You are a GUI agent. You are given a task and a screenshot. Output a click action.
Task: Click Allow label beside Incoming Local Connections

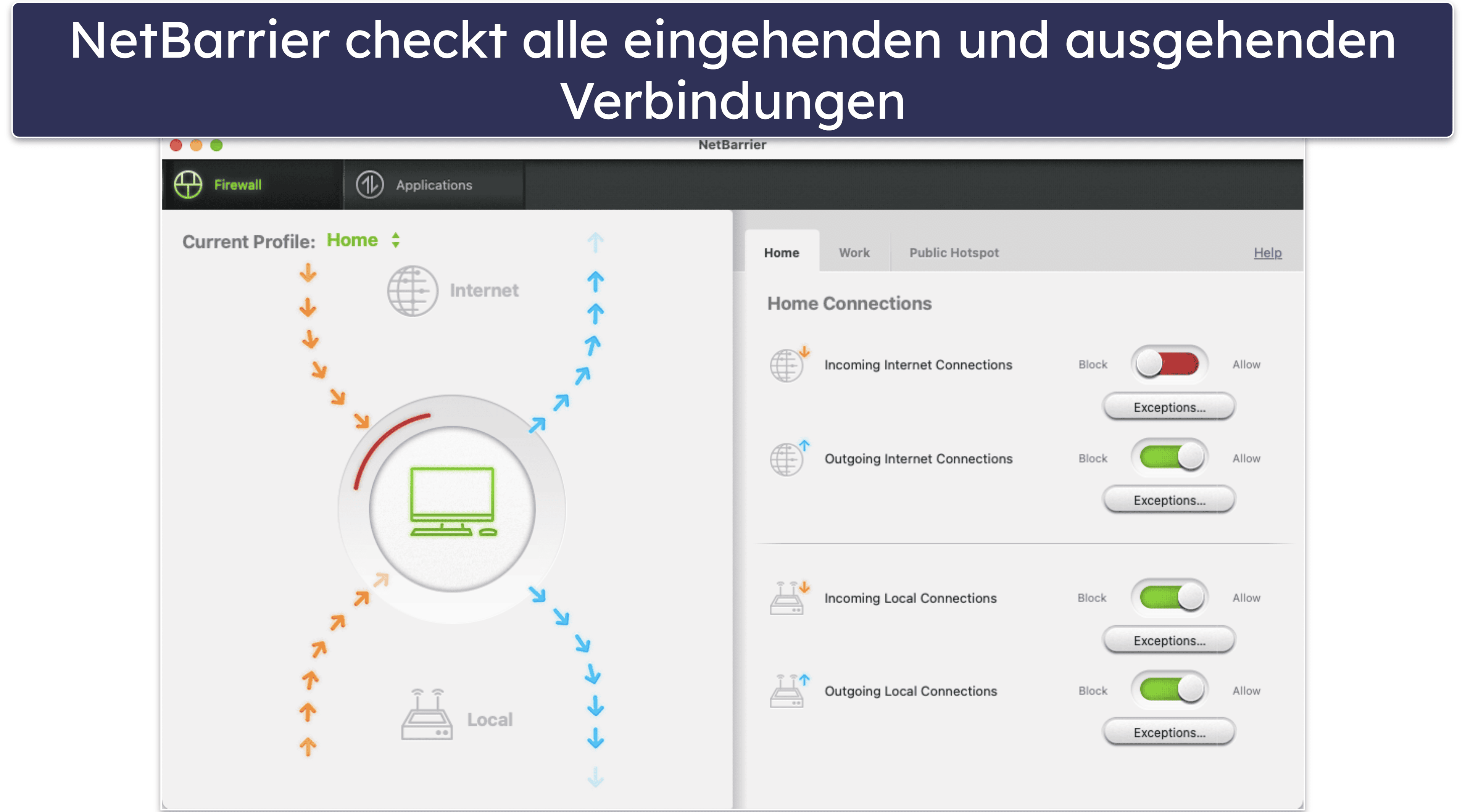pos(1246,598)
